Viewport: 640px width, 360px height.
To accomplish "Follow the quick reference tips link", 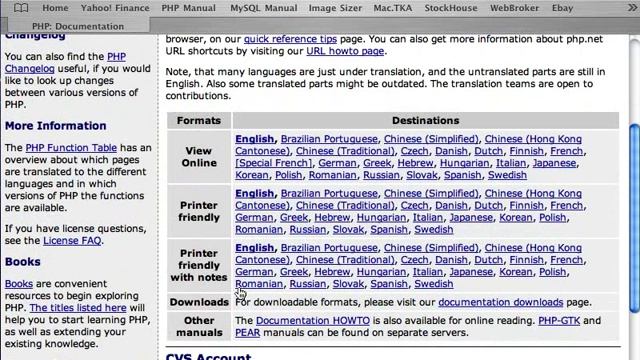I will coord(290,39).
